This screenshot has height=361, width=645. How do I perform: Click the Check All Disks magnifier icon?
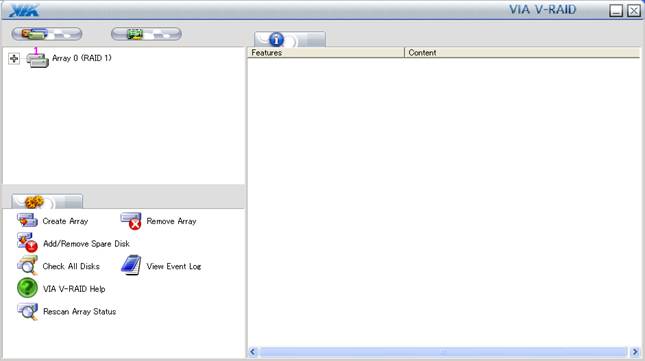(x=27, y=265)
